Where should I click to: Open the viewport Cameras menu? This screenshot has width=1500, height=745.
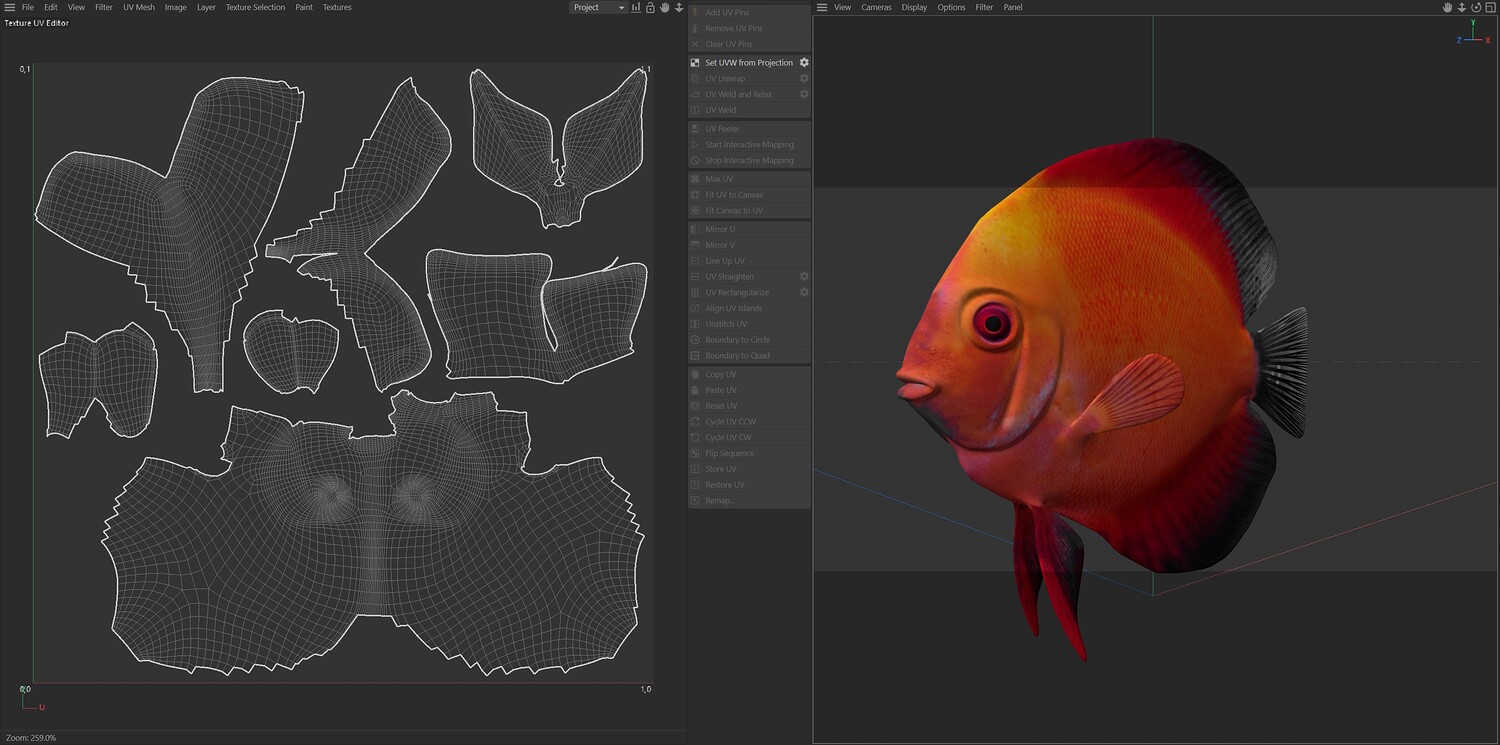[x=876, y=7]
